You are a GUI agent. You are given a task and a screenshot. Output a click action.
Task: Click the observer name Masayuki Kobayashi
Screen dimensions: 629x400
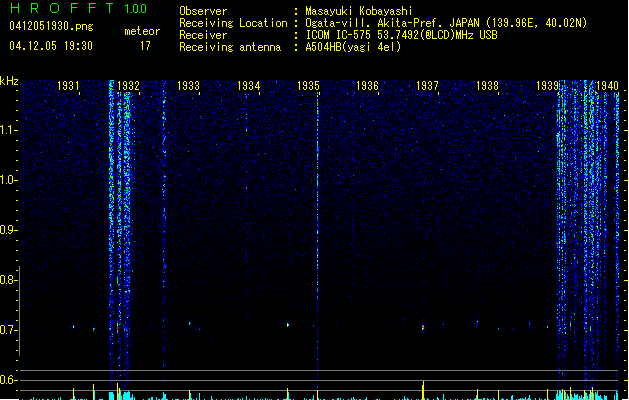[359, 11]
